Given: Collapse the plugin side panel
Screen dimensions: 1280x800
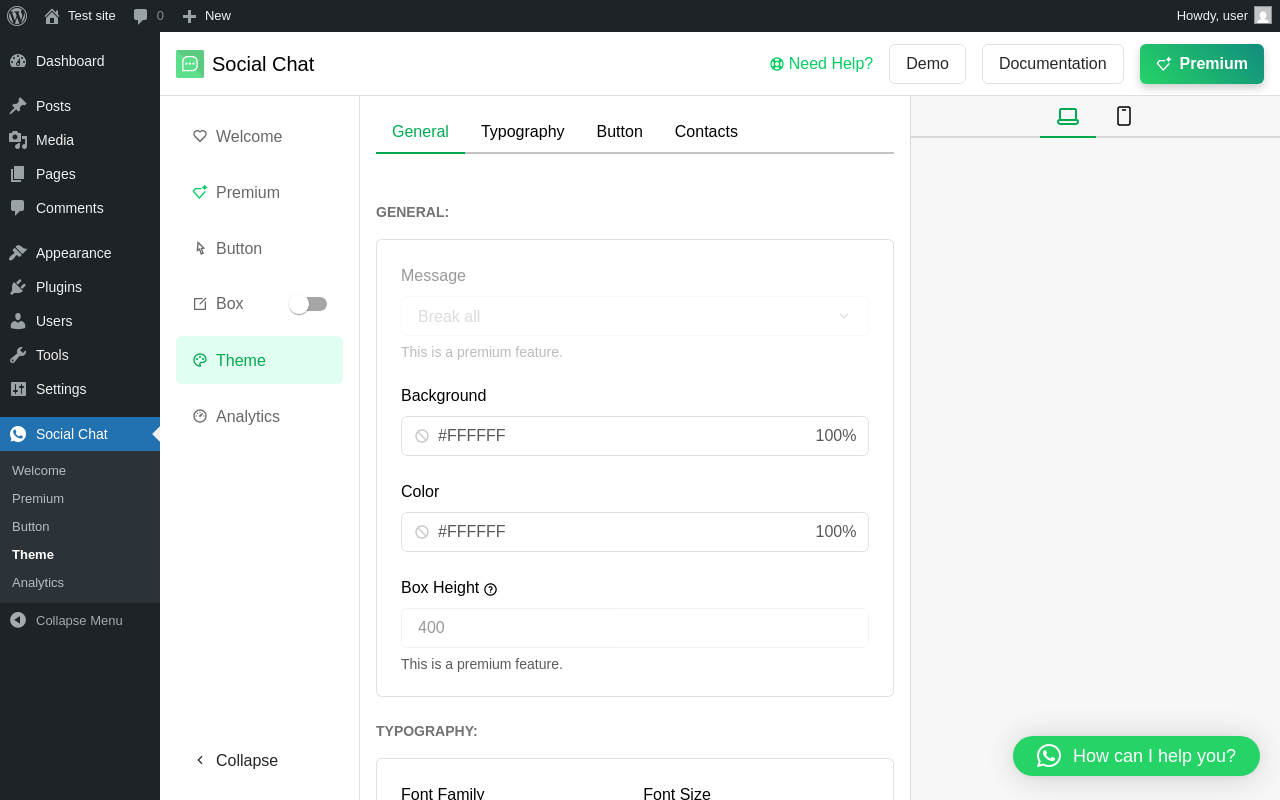Looking at the screenshot, I should (236, 760).
